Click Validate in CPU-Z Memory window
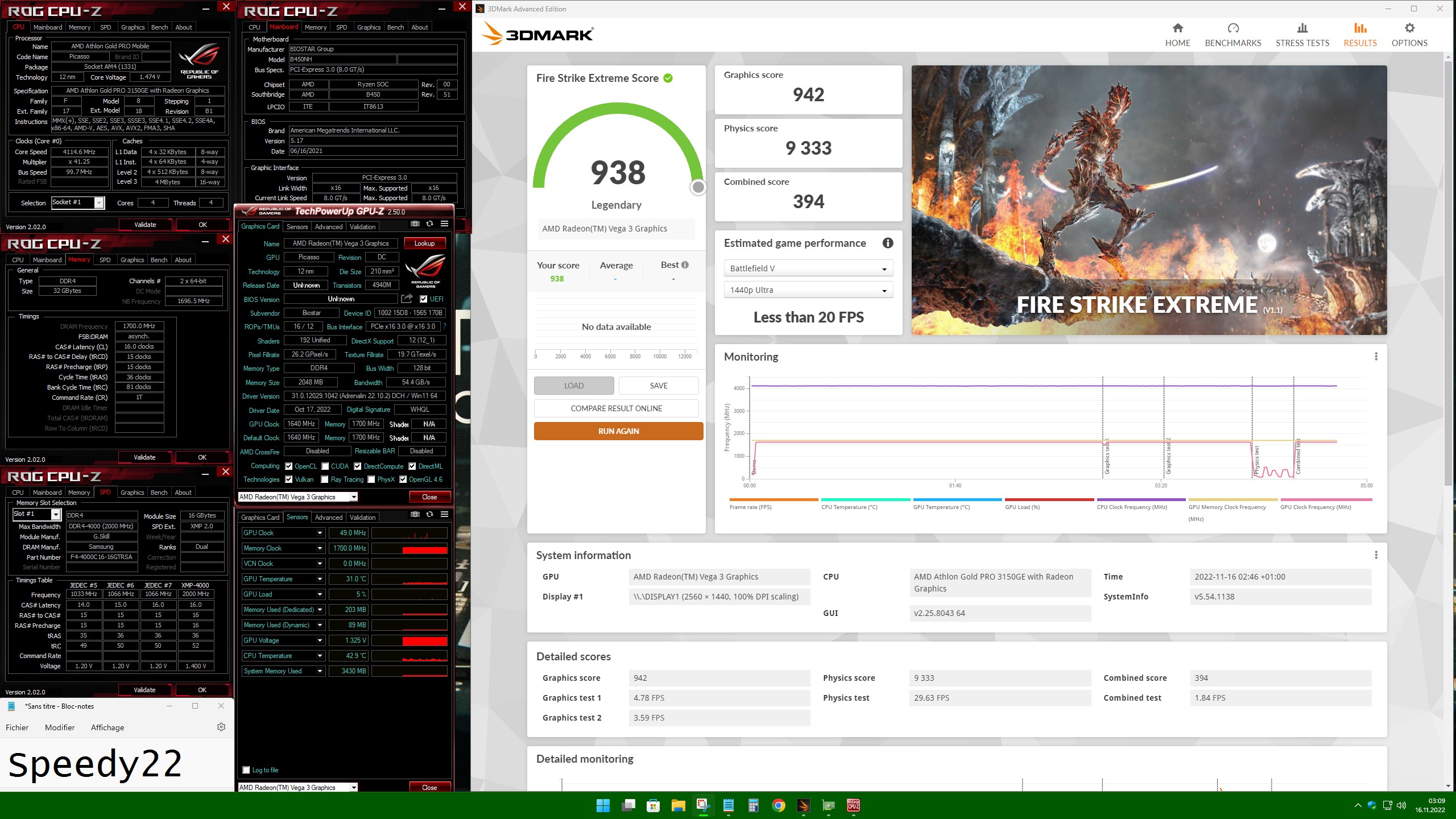The height and width of the screenshot is (819, 1456). click(144, 457)
